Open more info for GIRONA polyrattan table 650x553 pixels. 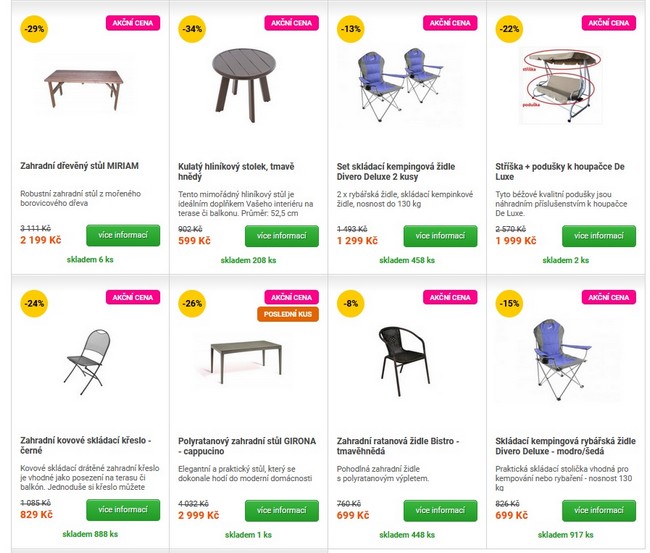pos(281,510)
